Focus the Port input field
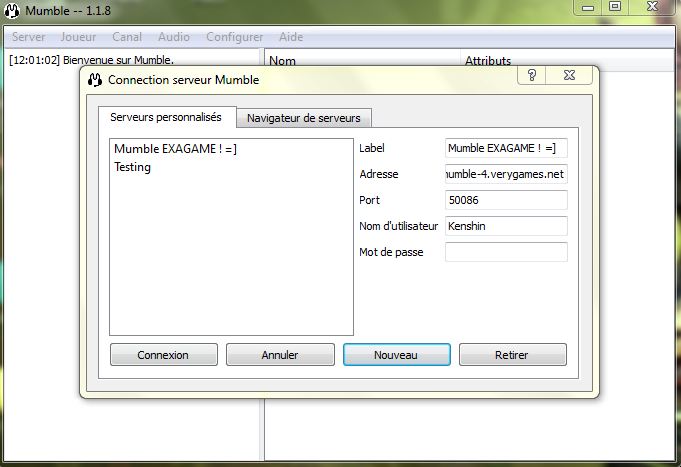 click(506, 200)
